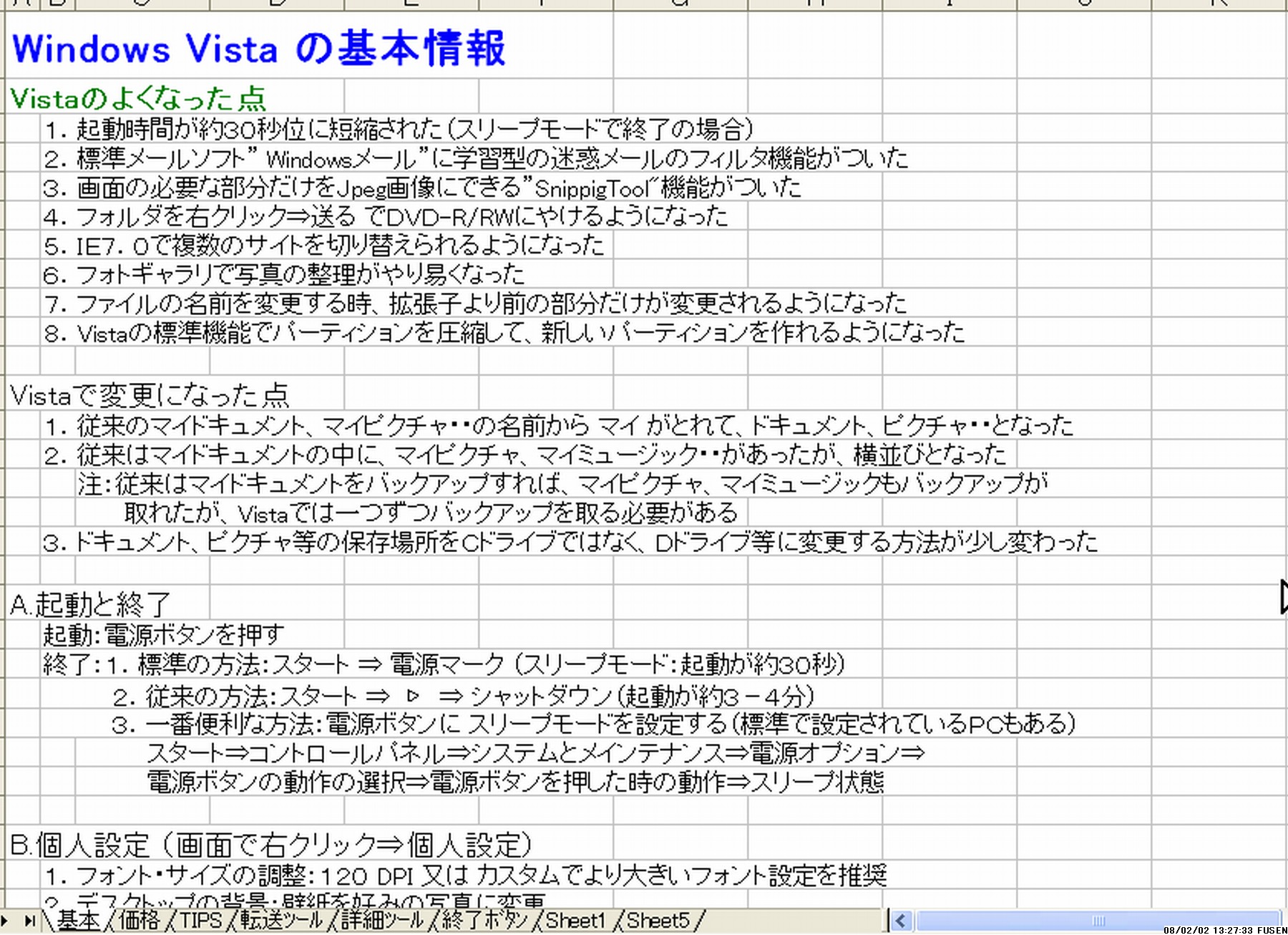Click the row '5. IE7.0で複数のサイトを切り替え'
This screenshot has width=1288, height=935.
[x=323, y=246]
